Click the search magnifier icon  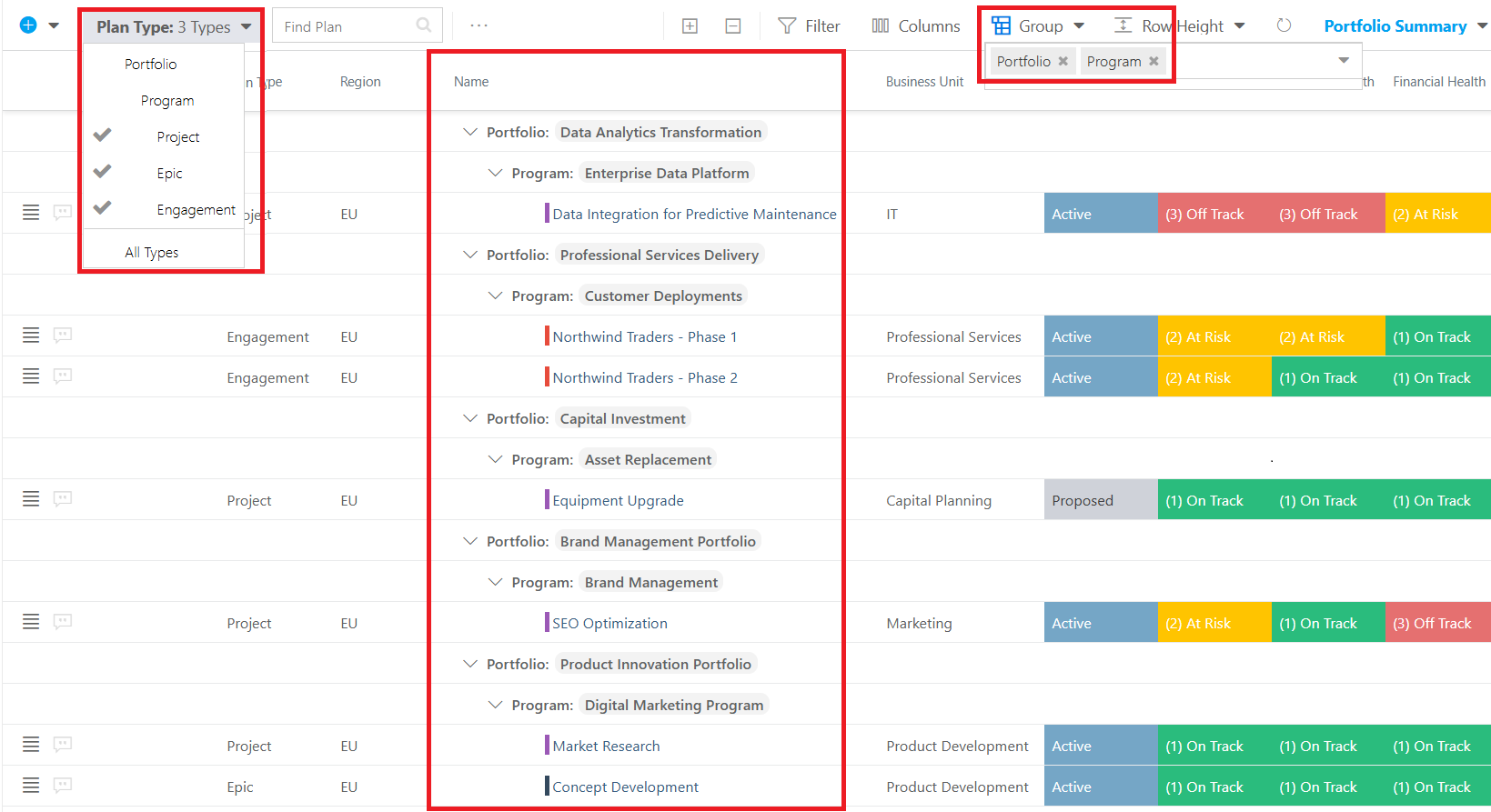[423, 25]
